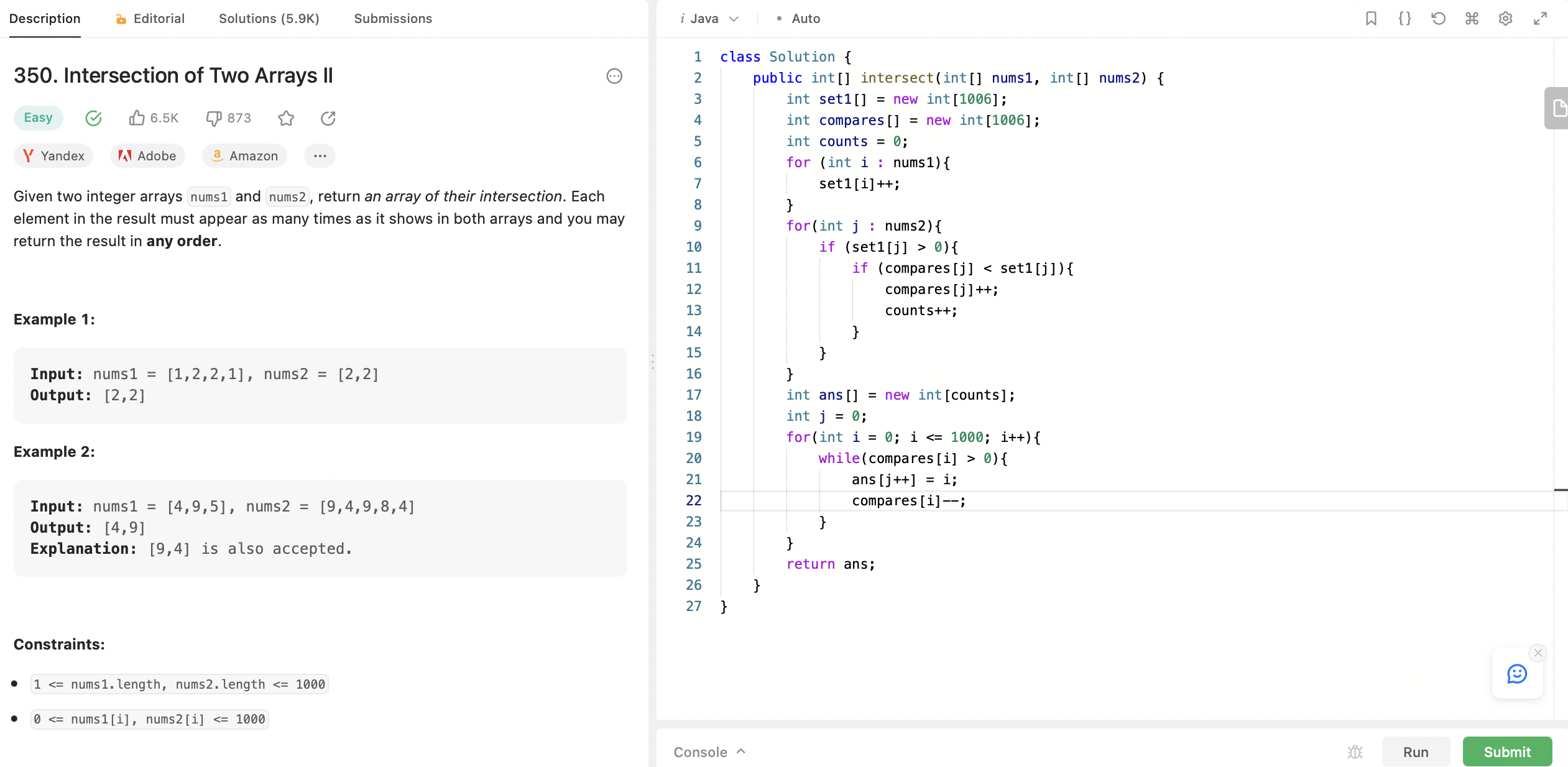This screenshot has width=1568, height=767.
Task: Click the thumbs up like icon
Action: click(x=137, y=118)
